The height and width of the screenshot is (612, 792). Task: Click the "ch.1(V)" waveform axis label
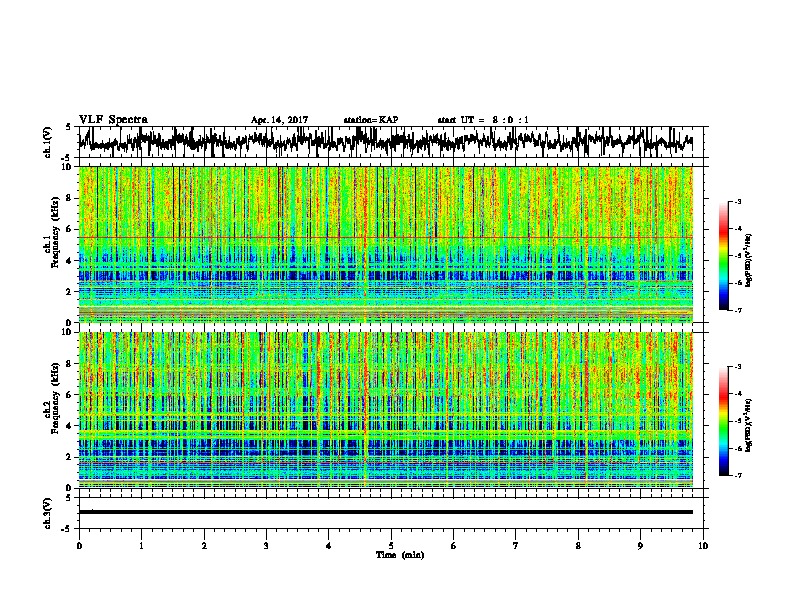coord(48,142)
